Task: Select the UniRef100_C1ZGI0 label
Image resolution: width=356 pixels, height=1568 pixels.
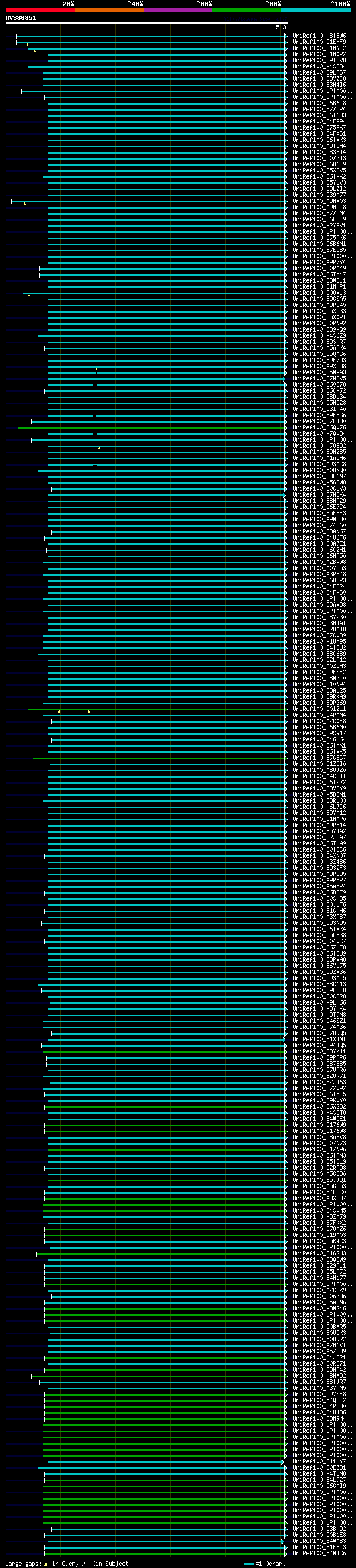Action: click(319, 764)
